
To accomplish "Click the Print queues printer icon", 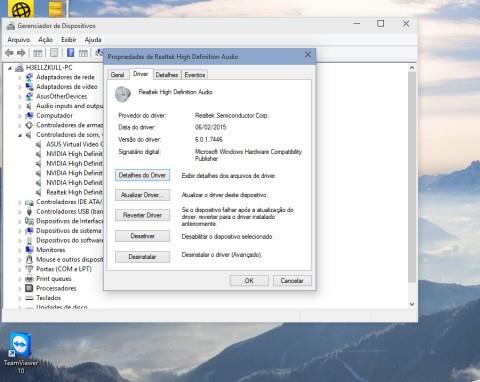I will [x=29, y=279].
